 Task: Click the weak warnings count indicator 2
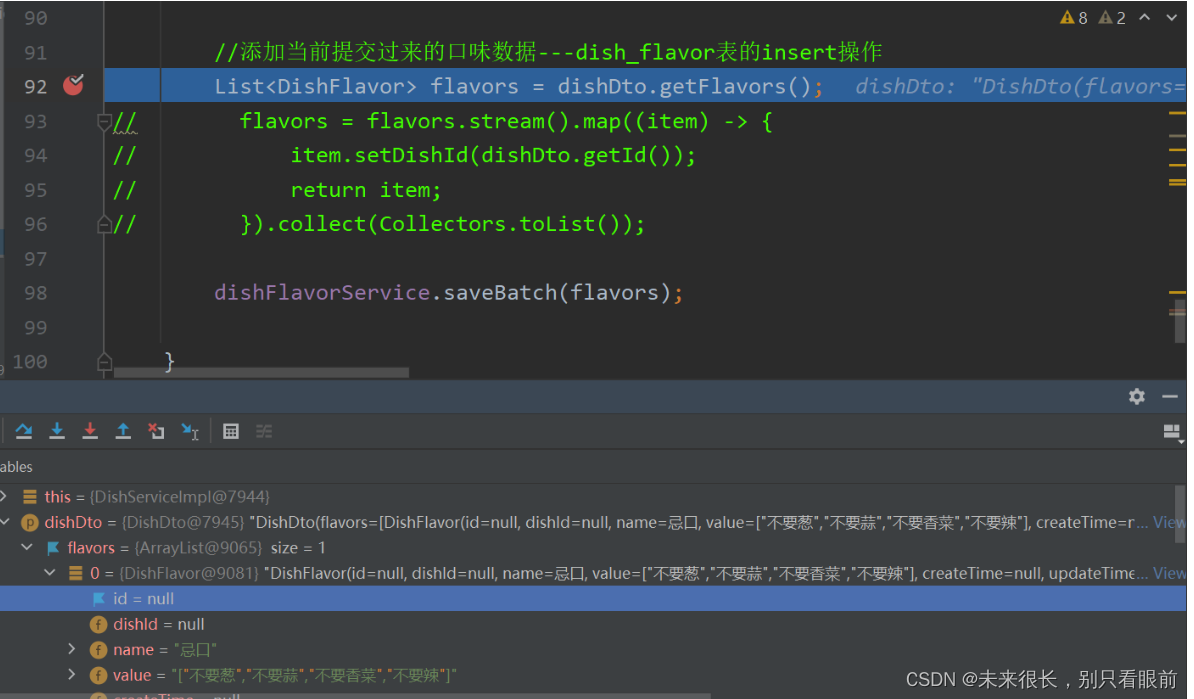1112,18
